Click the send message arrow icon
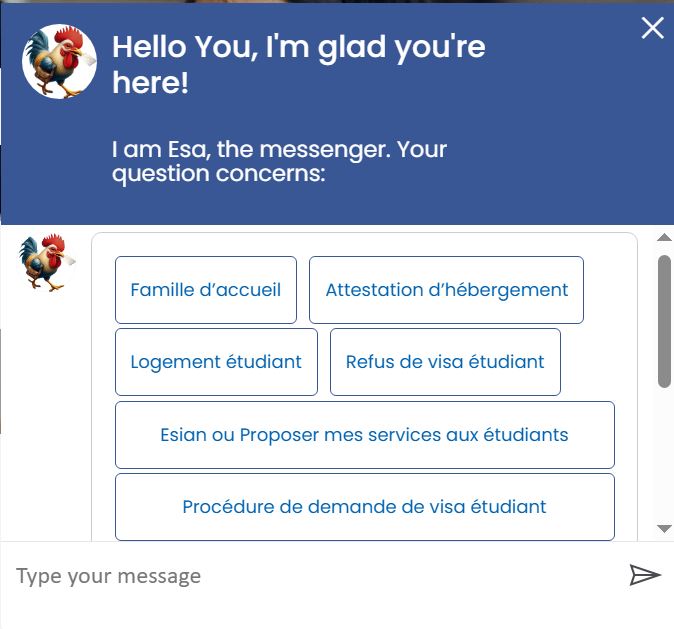The height and width of the screenshot is (629, 674). tap(645, 575)
